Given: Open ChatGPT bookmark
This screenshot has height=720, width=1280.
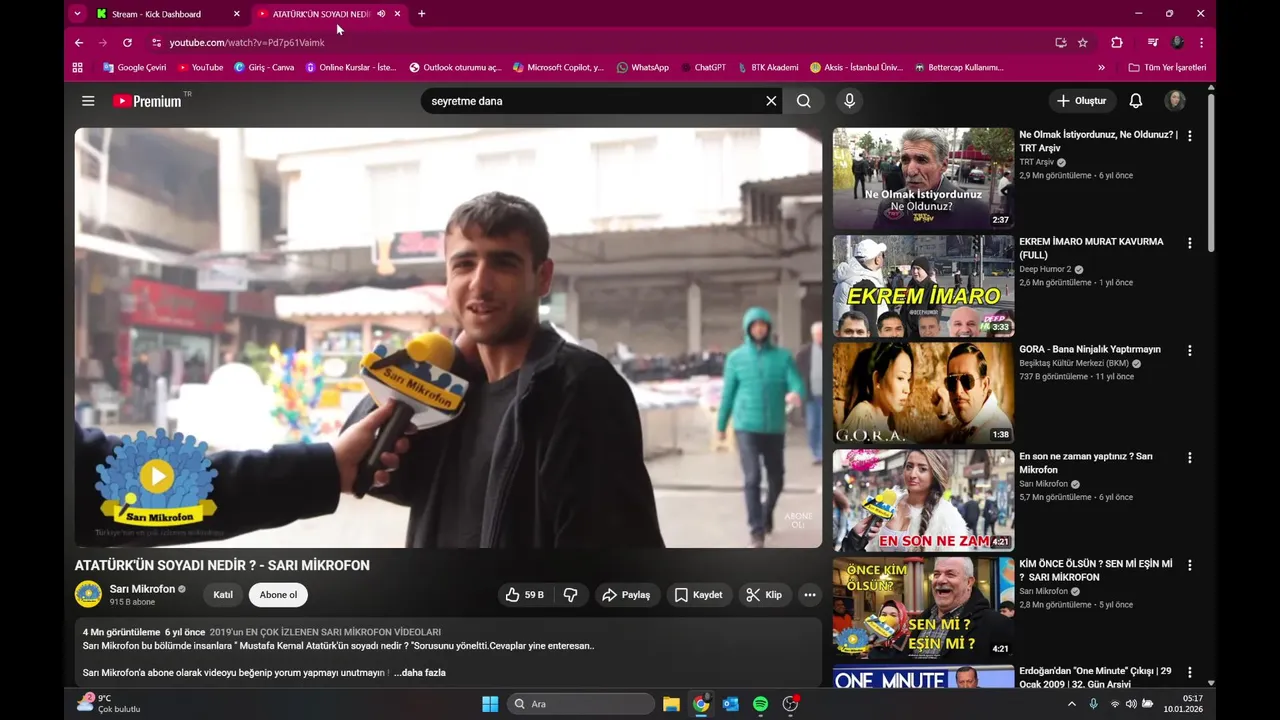Looking at the screenshot, I should 704,68.
